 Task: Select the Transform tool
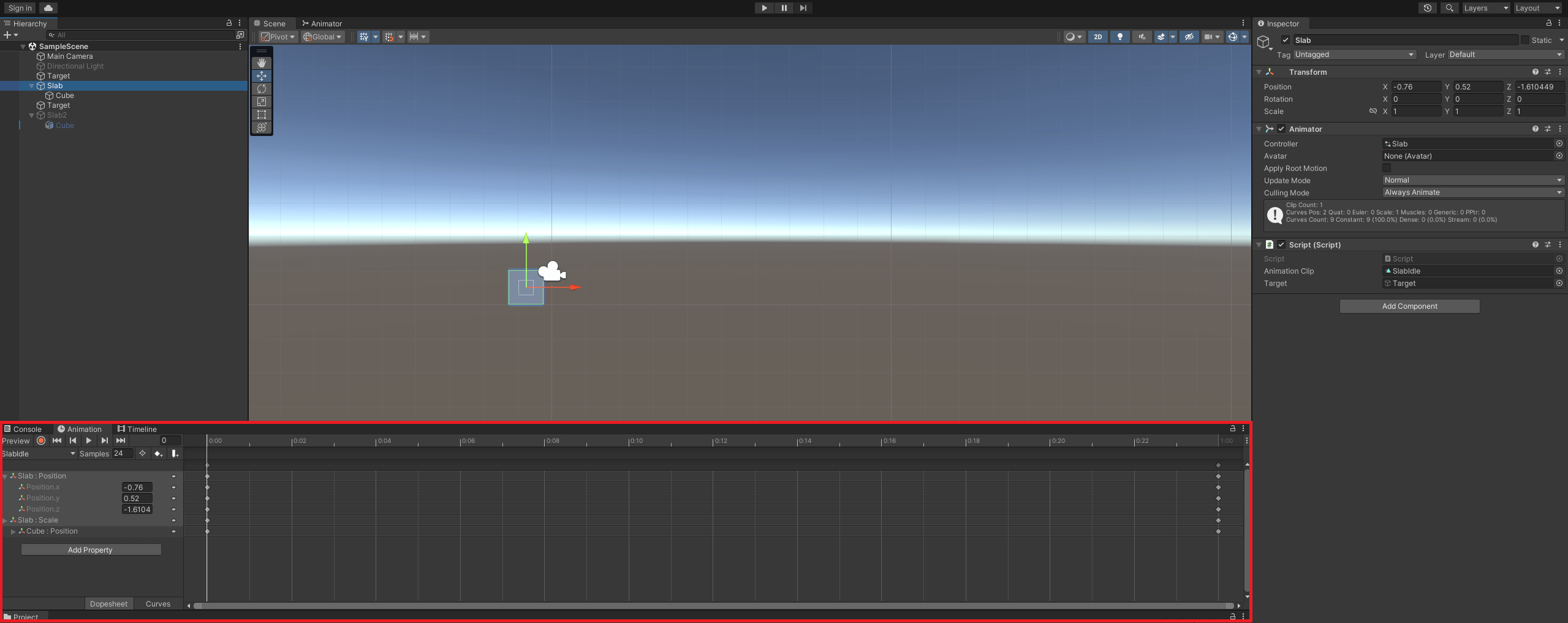click(262, 127)
